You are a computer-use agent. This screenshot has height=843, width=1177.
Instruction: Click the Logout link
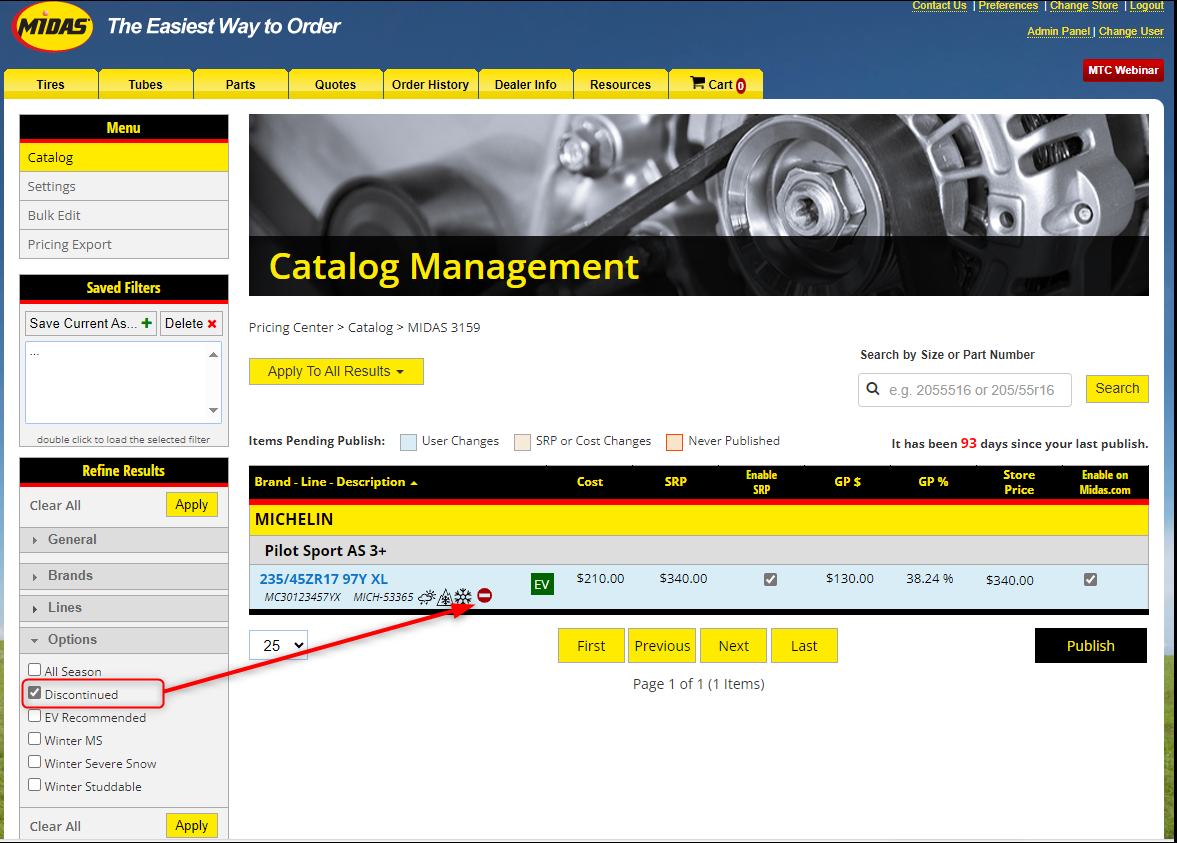(x=1147, y=5)
